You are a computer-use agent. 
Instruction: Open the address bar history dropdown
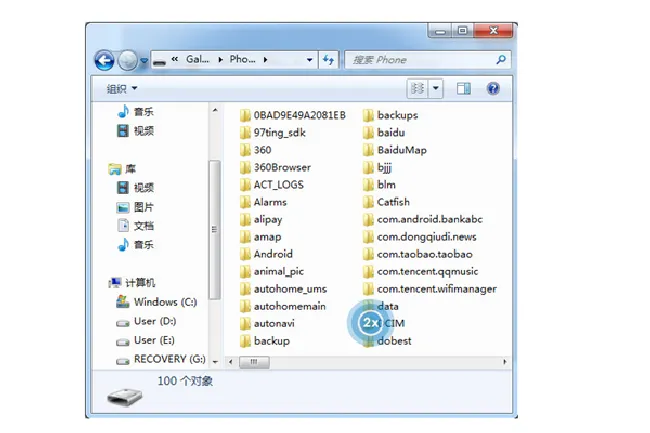309,60
